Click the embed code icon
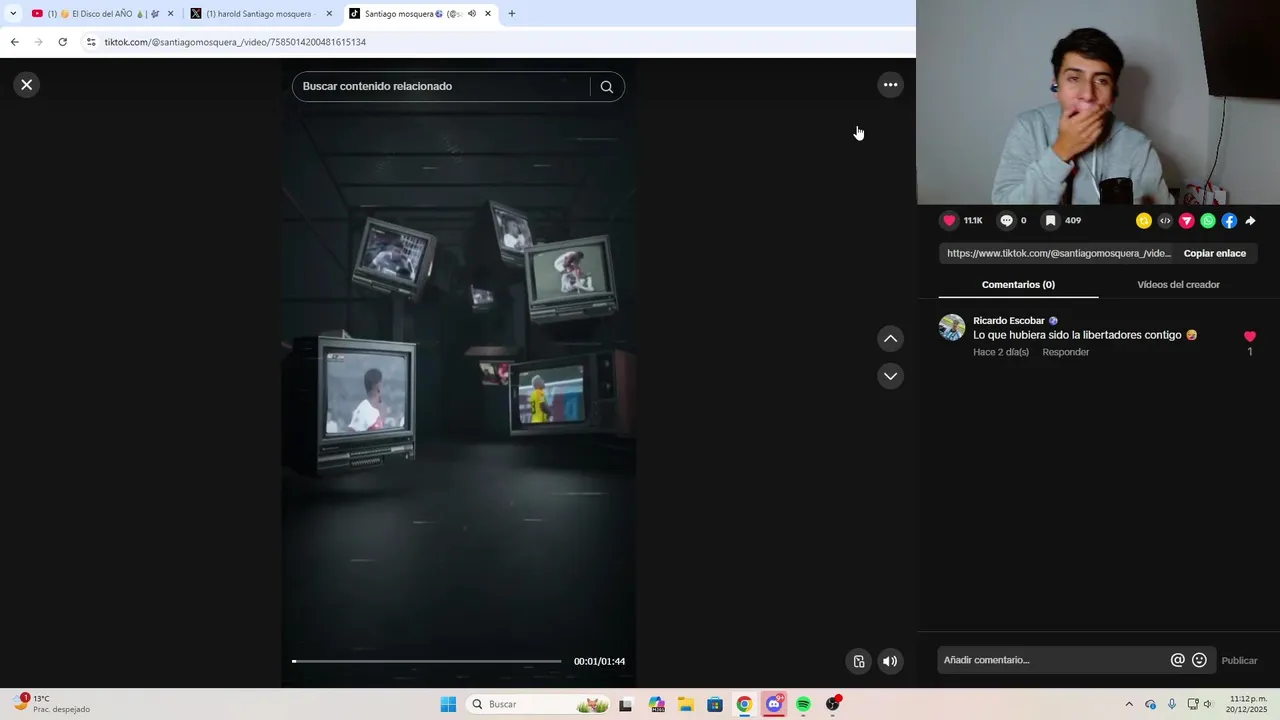The height and width of the screenshot is (720, 1280). 1165,221
